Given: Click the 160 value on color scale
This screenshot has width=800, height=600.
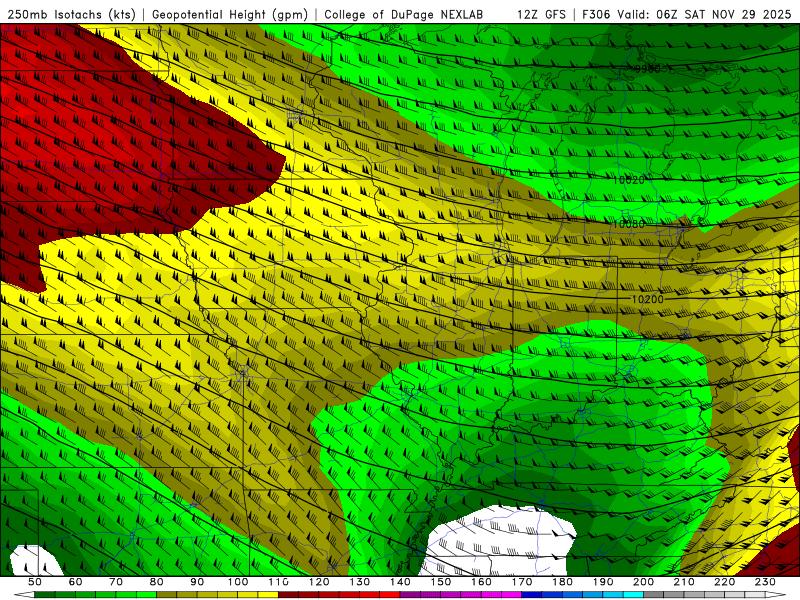Looking at the screenshot, I should pos(481,582).
